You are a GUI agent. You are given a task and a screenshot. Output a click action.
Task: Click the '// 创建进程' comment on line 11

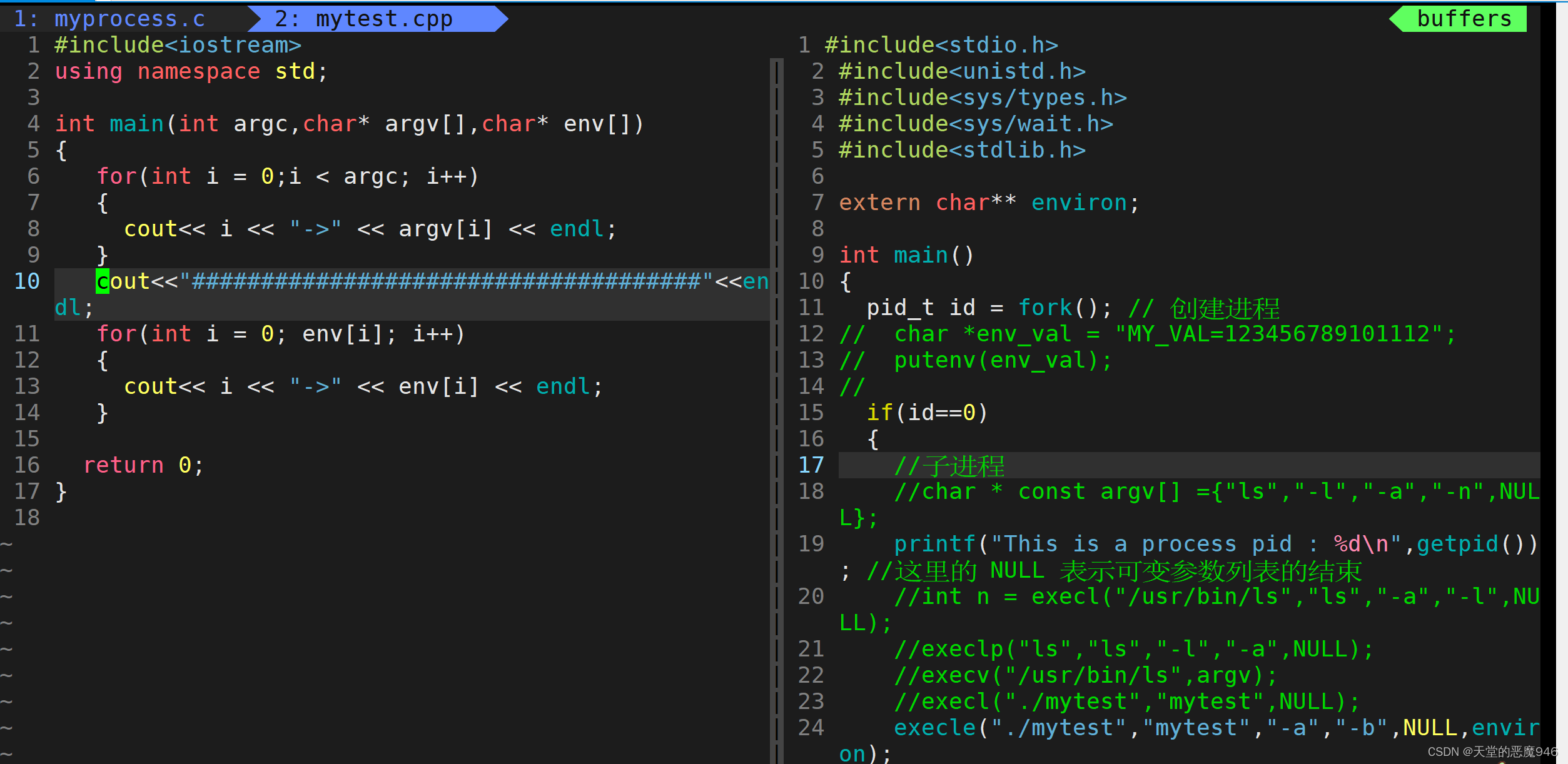1204,308
